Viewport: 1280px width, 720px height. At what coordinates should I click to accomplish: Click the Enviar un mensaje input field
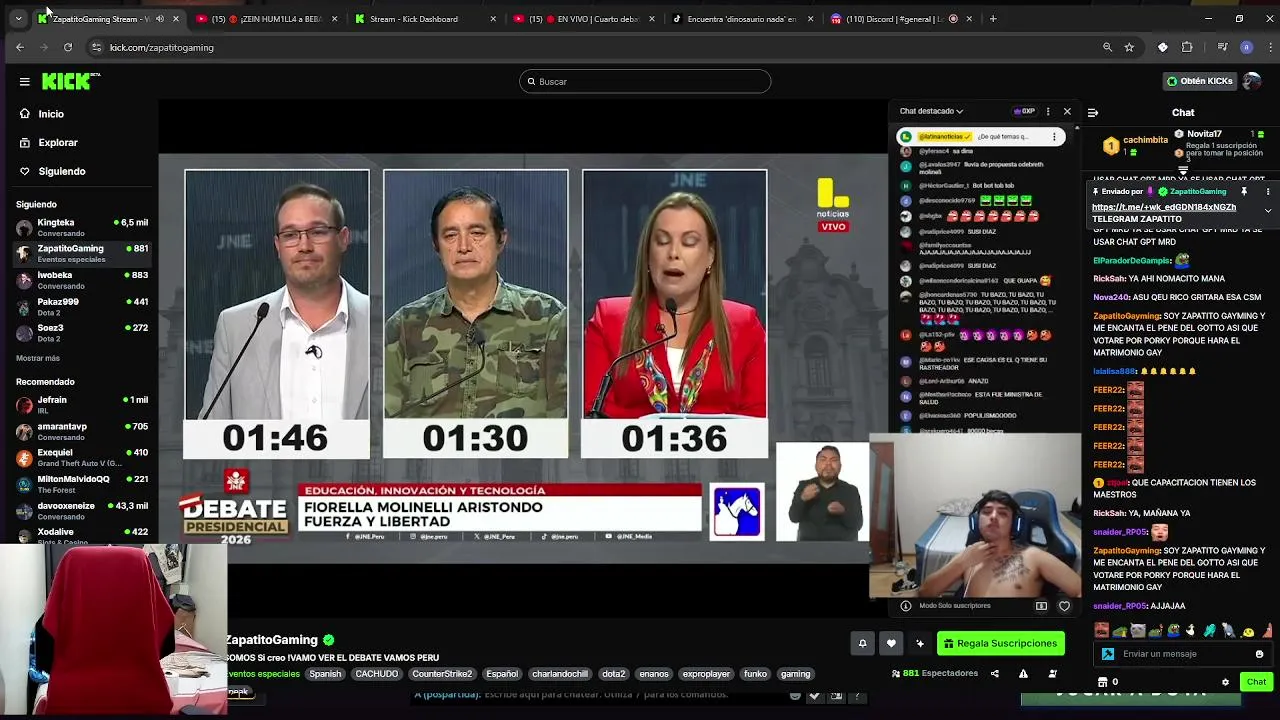(x=1180, y=654)
